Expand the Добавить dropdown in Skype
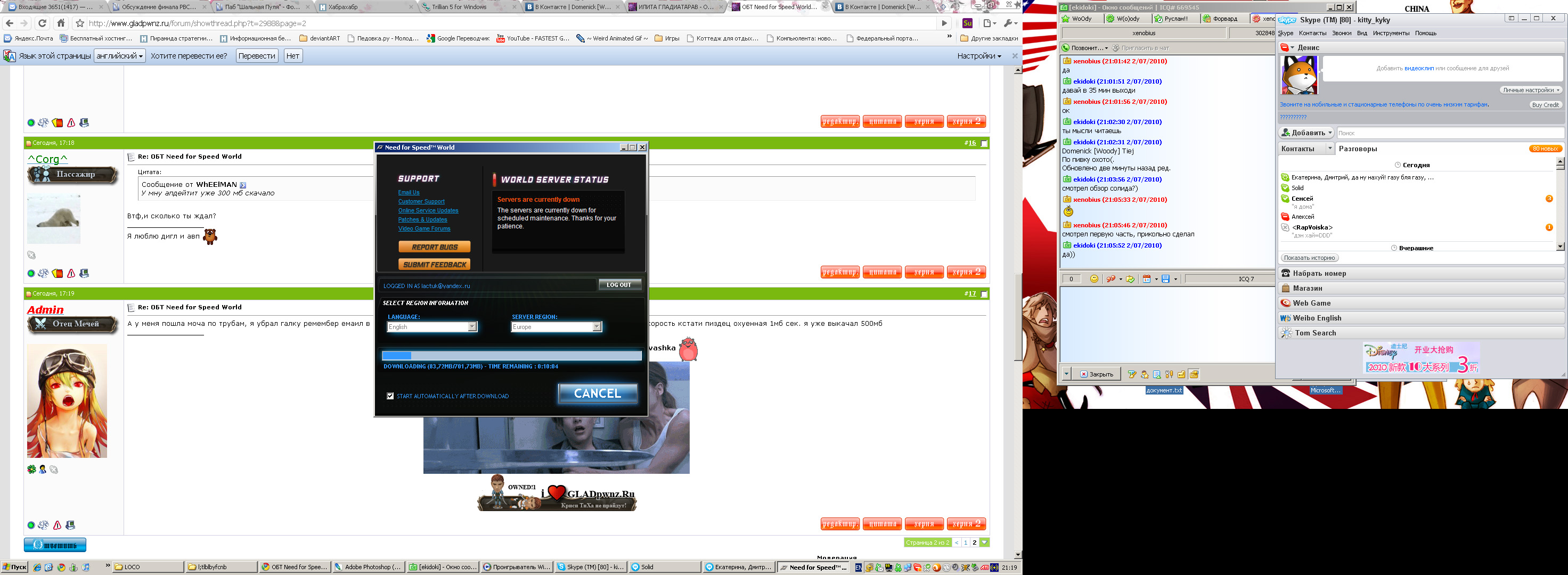The width and height of the screenshot is (1568, 575). pyautogui.click(x=1330, y=133)
